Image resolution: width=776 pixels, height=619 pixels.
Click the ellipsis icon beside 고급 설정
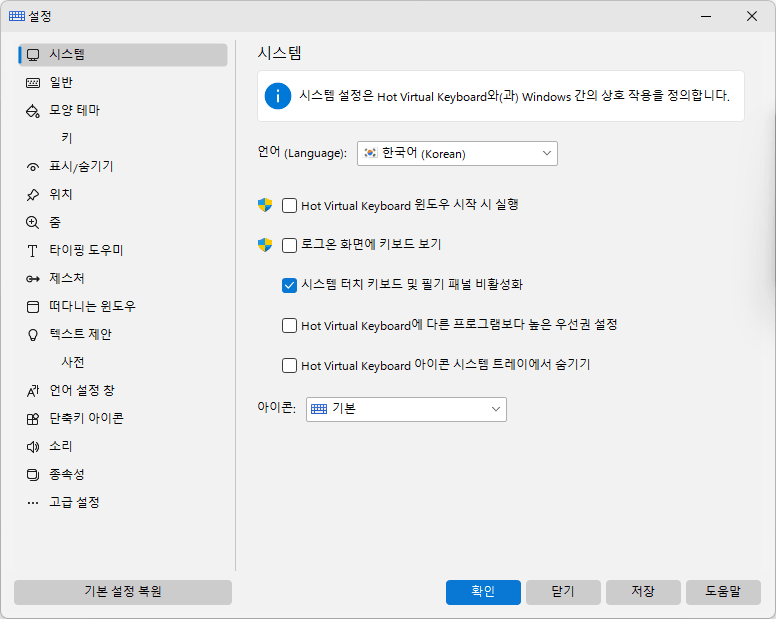(33, 503)
